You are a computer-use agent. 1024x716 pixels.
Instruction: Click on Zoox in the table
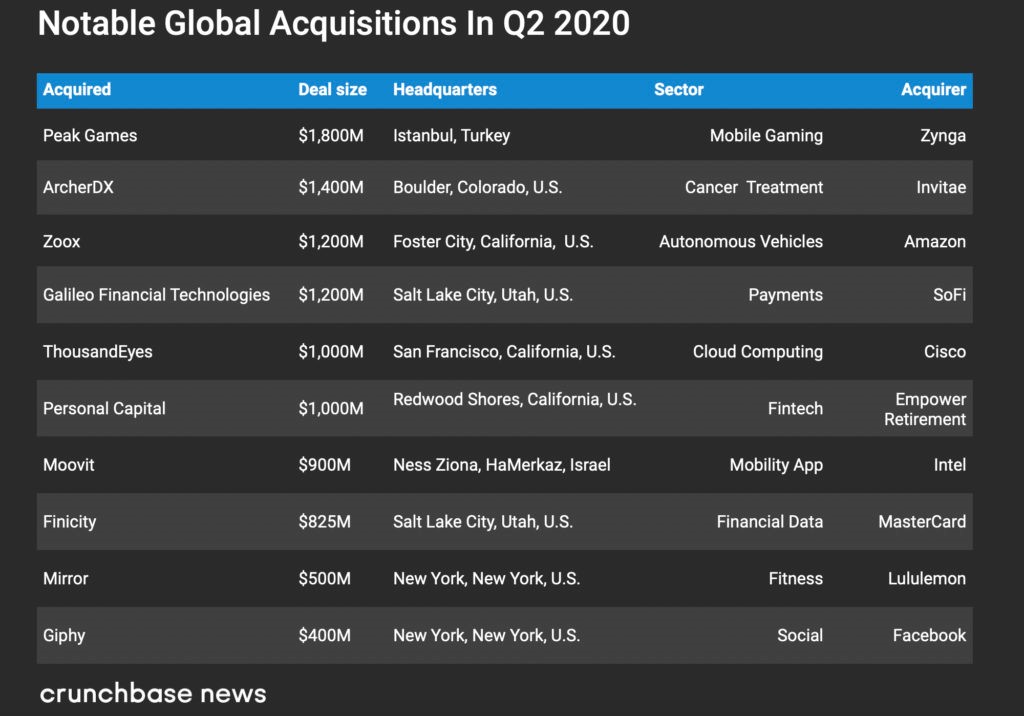[x=62, y=242]
